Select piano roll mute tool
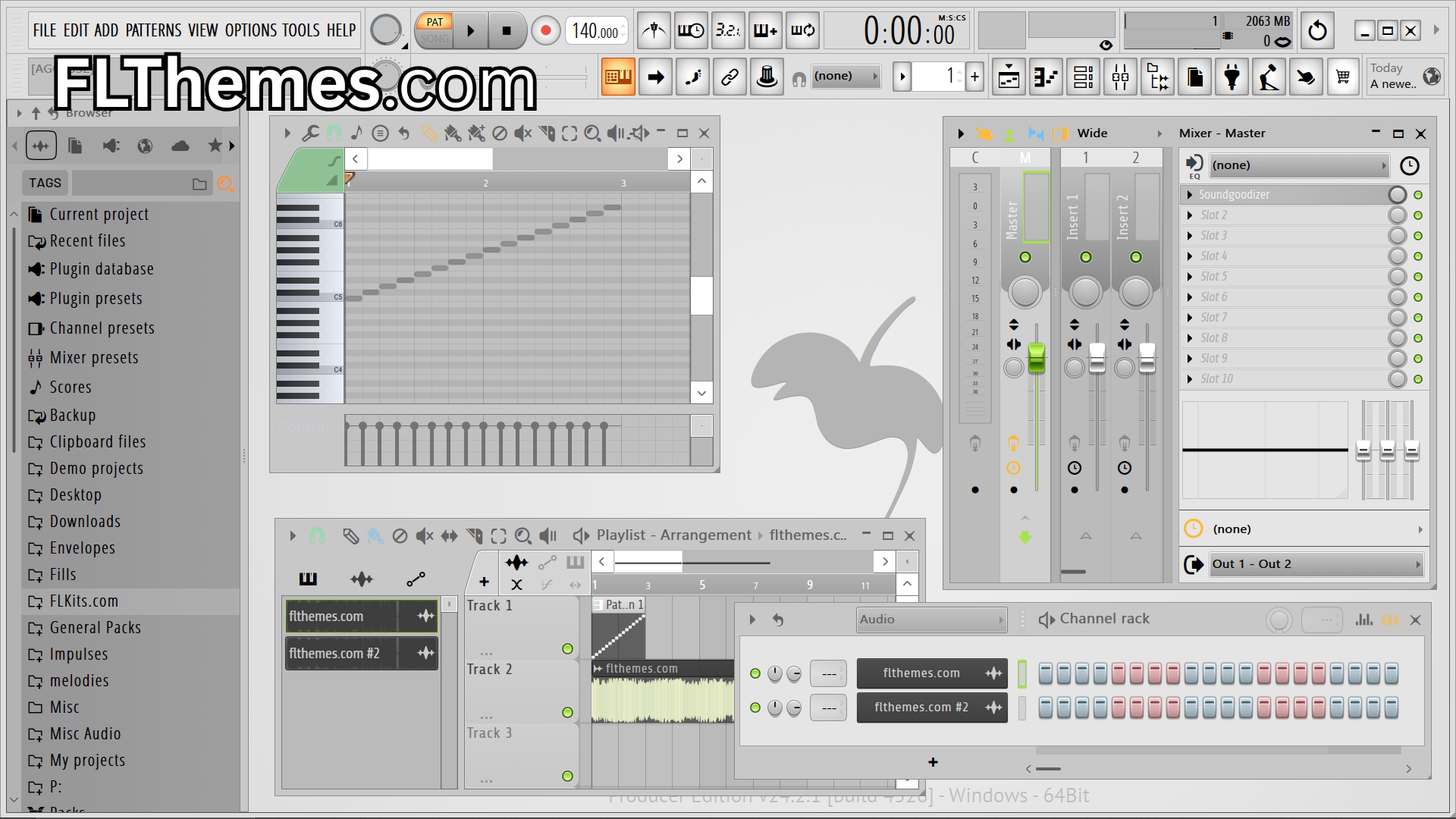The width and height of the screenshot is (1456, 819). tap(522, 133)
